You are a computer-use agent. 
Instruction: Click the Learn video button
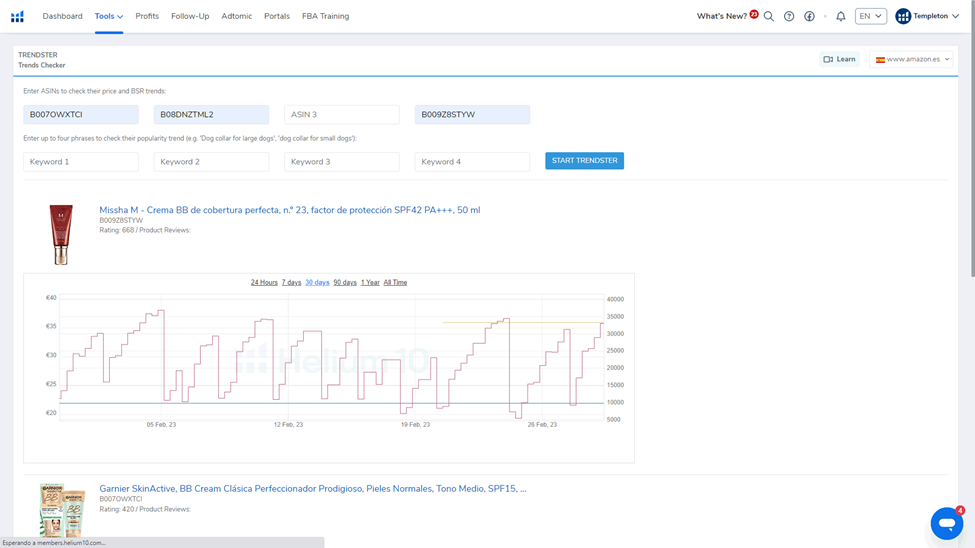(x=839, y=59)
